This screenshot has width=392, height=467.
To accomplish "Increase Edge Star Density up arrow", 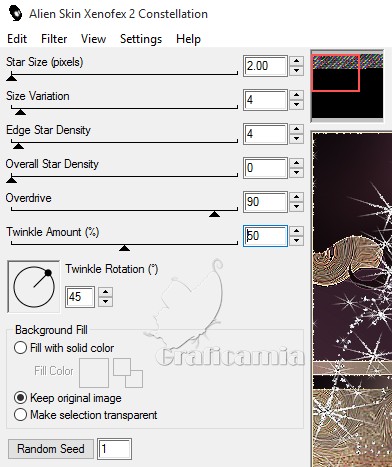I will pyautogui.click(x=296, y=129).
